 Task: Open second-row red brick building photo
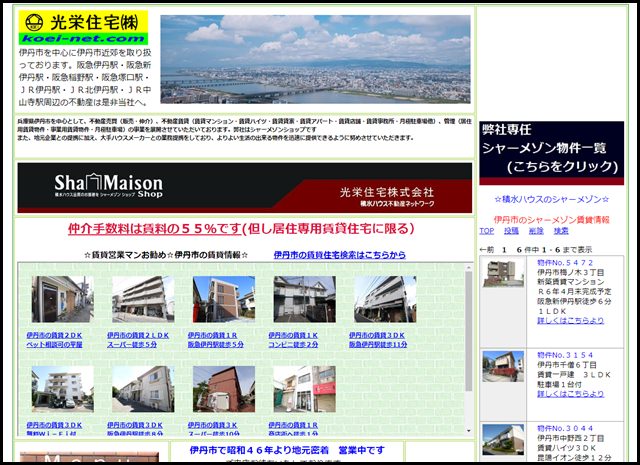[x=224, y=389]
